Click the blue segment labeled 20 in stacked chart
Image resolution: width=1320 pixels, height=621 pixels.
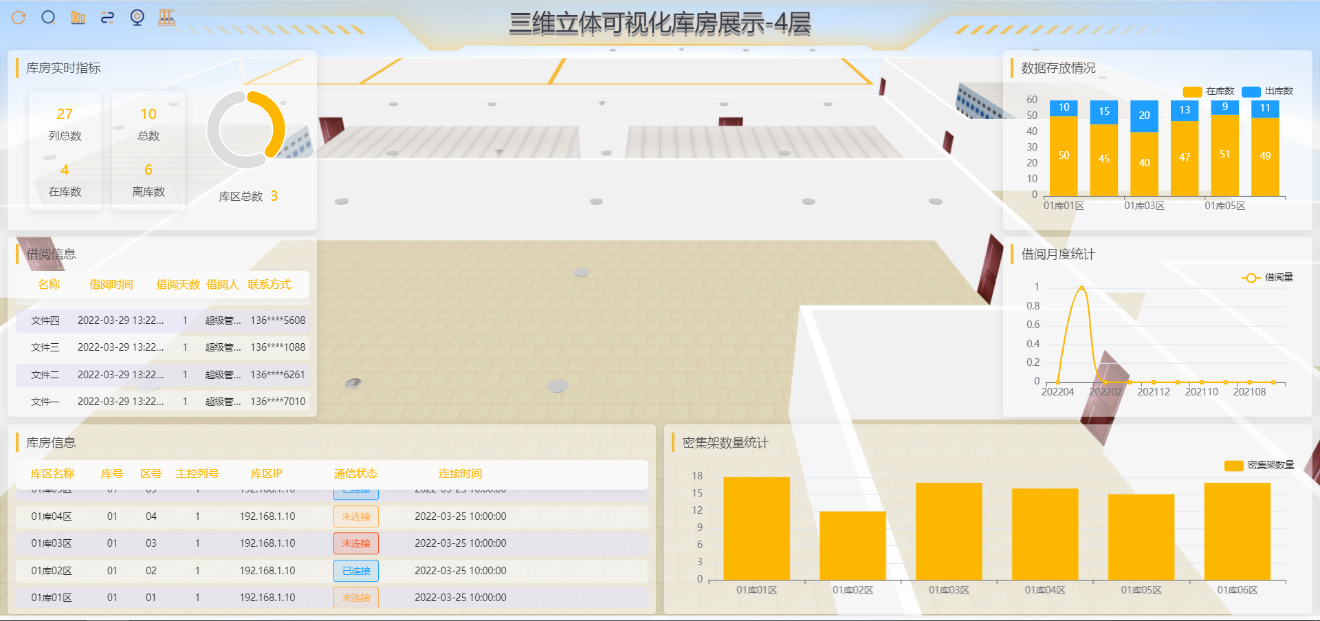[1144, 116]
